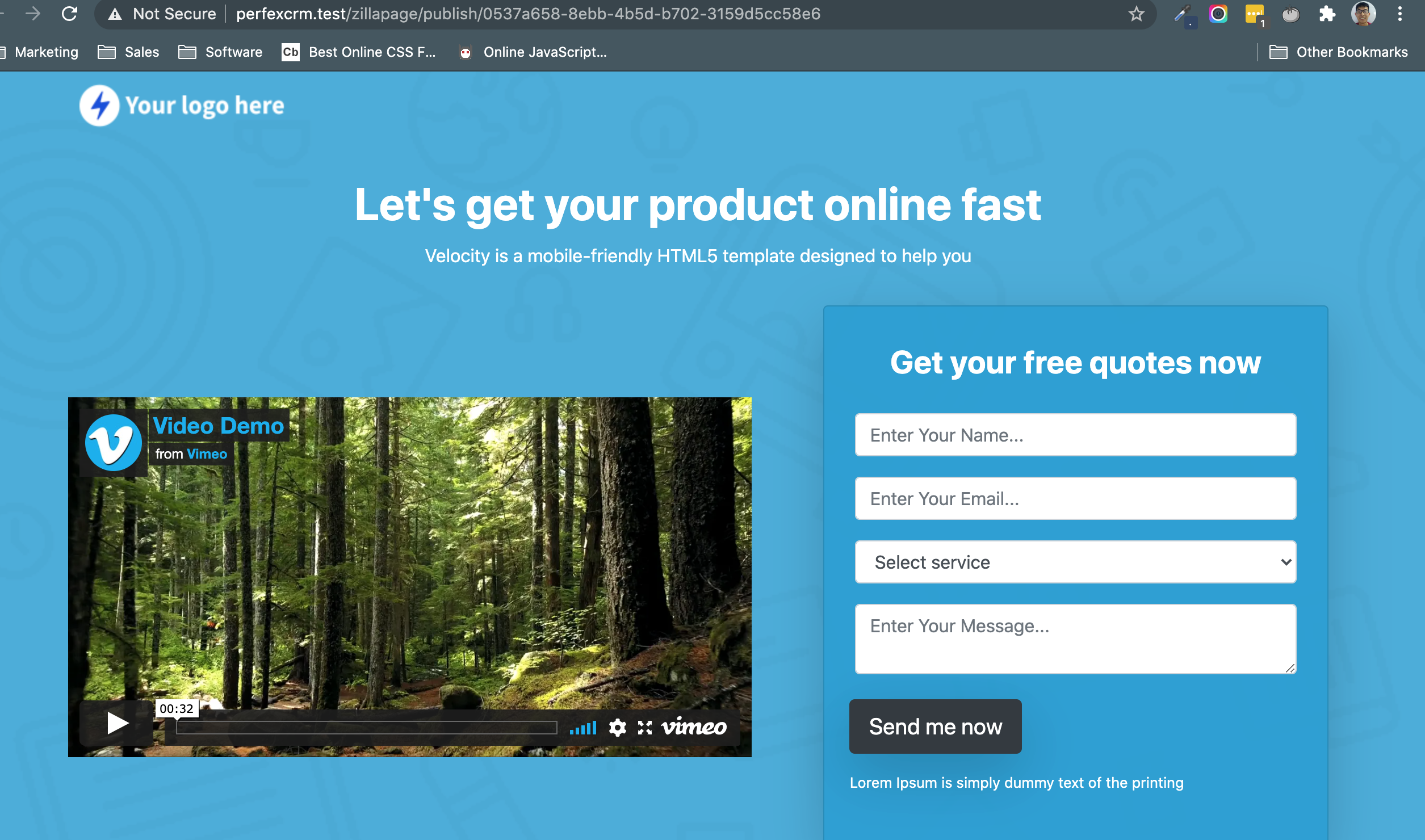Open the Chrome three-dot menu
The width and height of the screenshot is (1425, 840).
[x=1400, y=14]
